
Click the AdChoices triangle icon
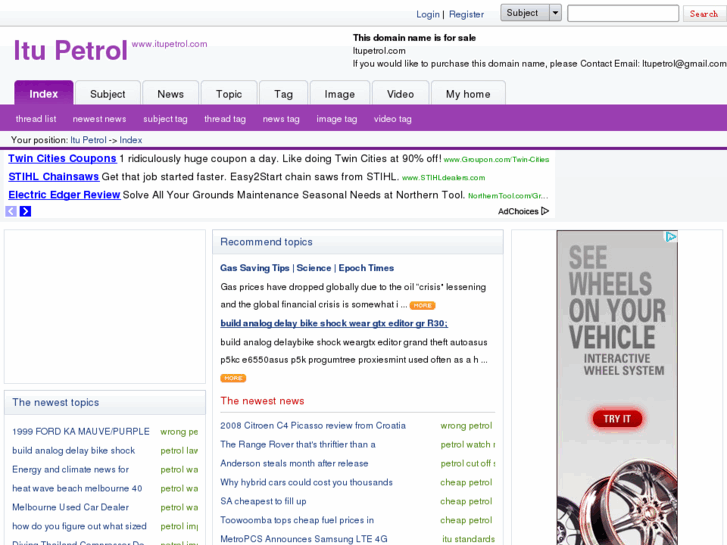tap(545, 211)
